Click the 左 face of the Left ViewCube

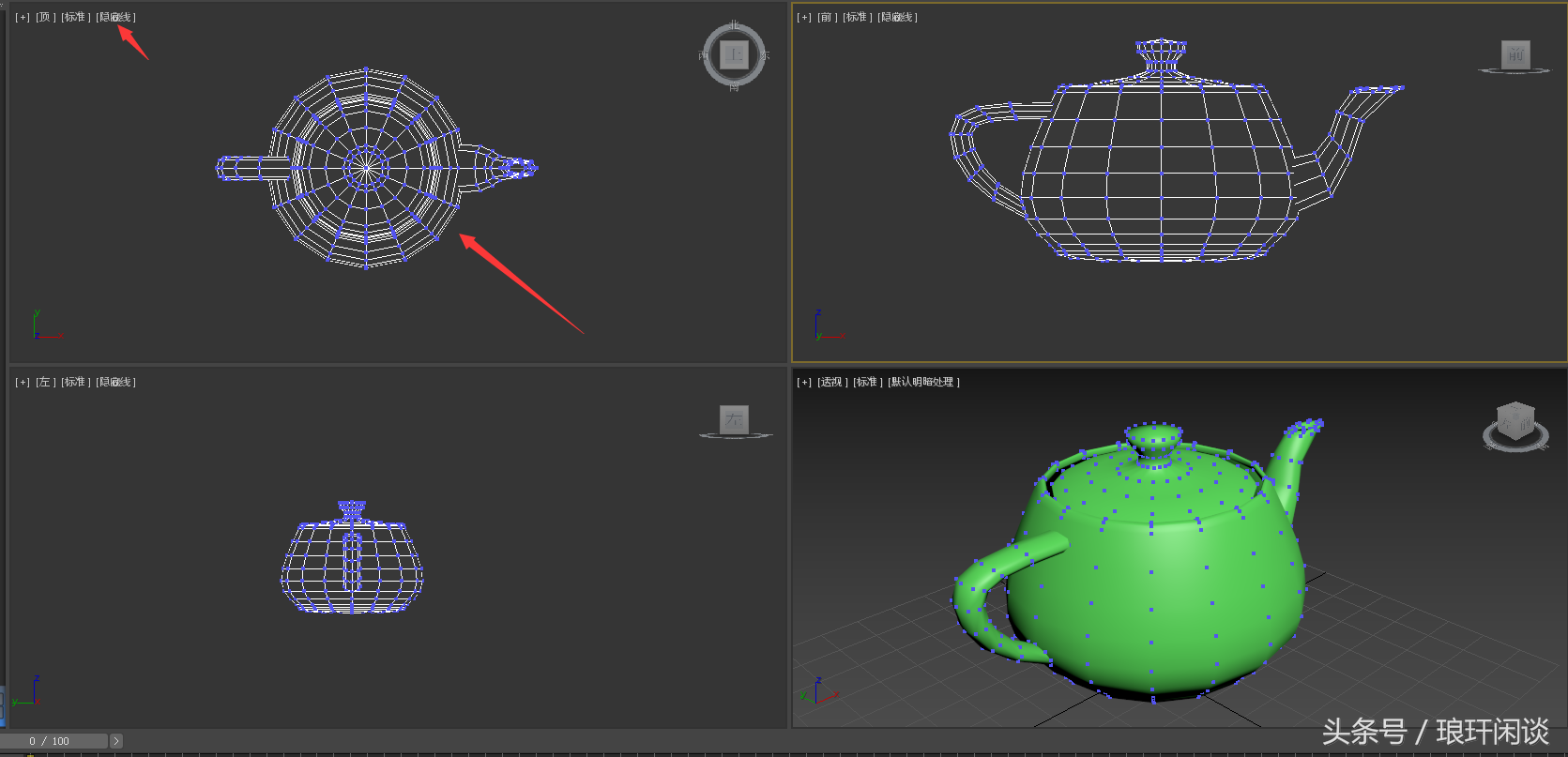coord(734,419)
